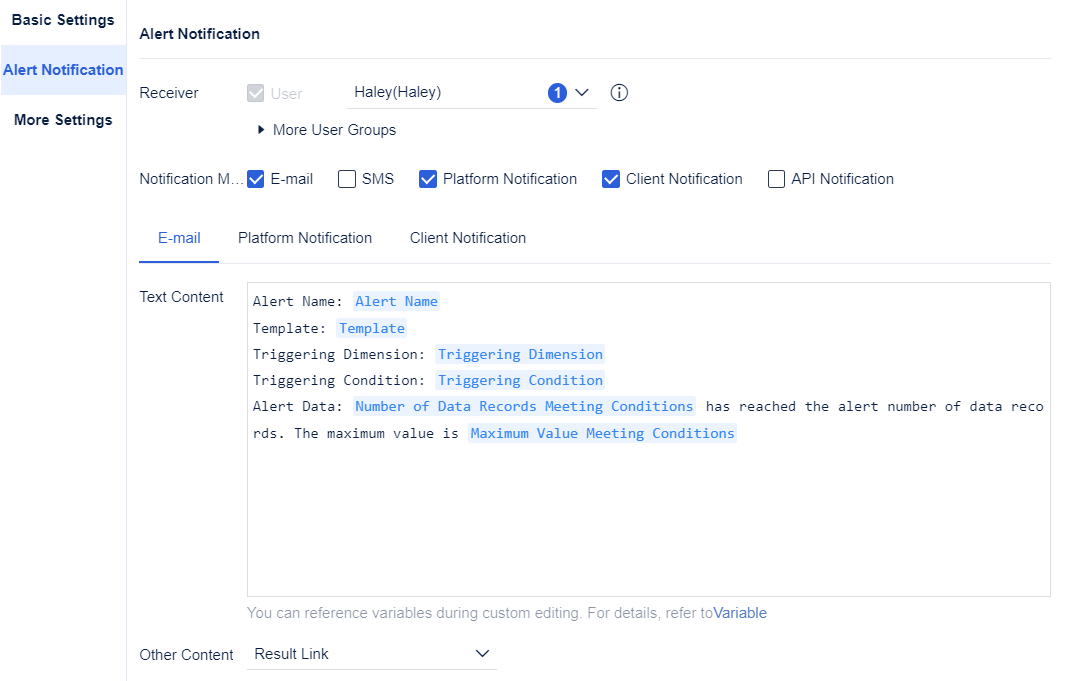The width and height of the screenshot is (1072, 681).
Task: Enable the SMS notification method
Action: point(347,179)
